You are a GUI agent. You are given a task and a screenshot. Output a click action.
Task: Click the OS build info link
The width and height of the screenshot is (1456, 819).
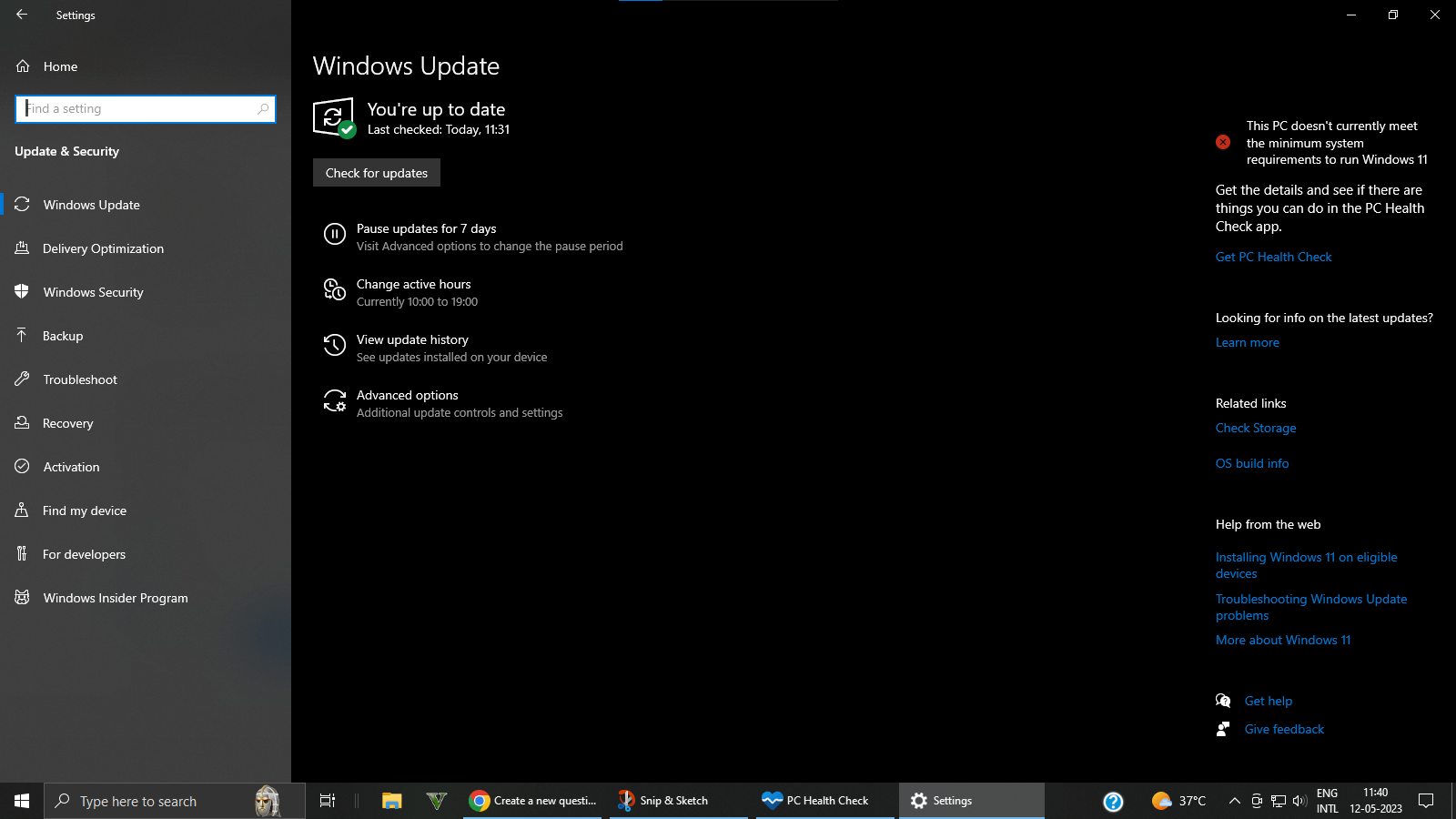(1252, 463)
